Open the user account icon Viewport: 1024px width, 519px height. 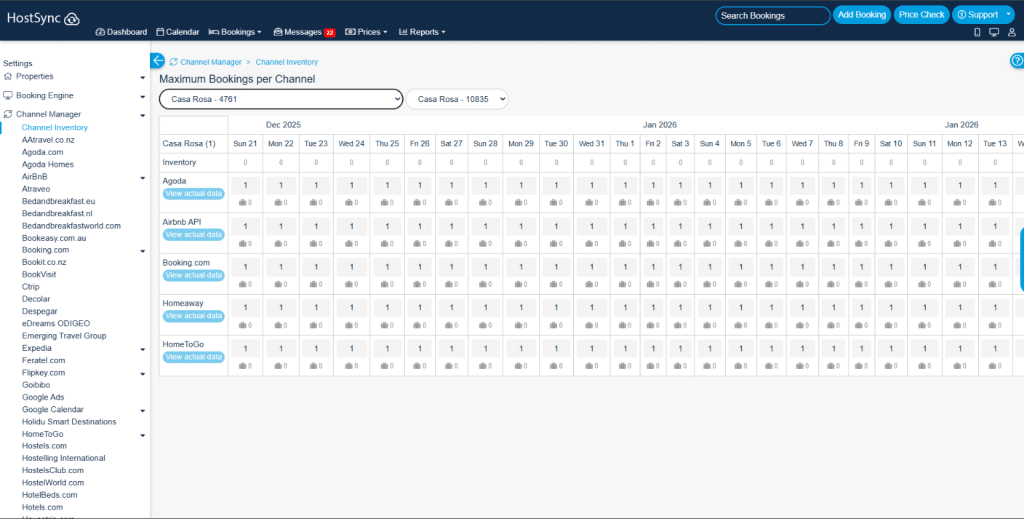pos(1012,32)
